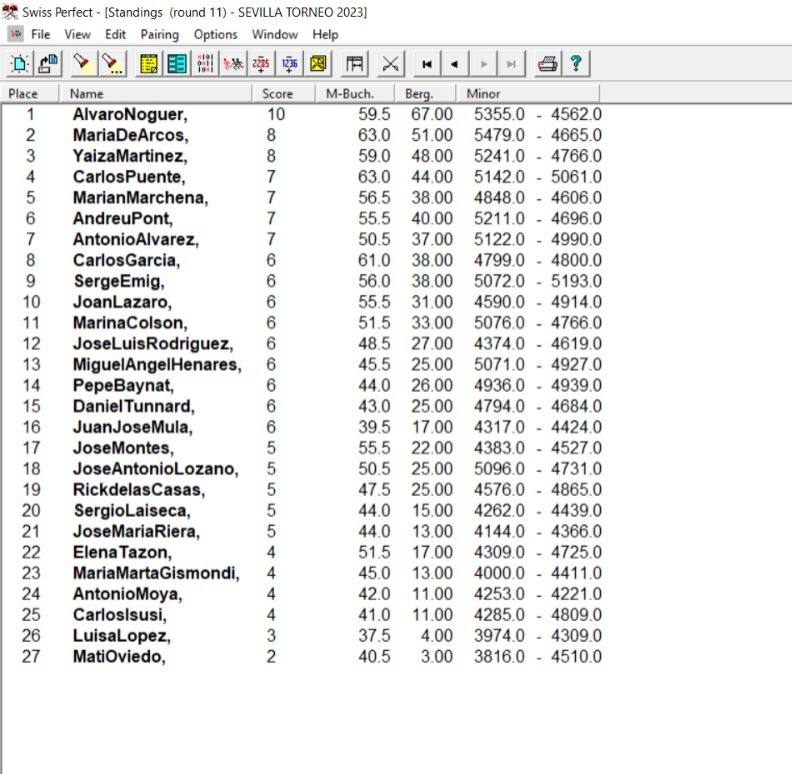Viewport: 792px width, 774px height.
Task: Select player JoanLazaro
Action: click(x=122, y=302)
